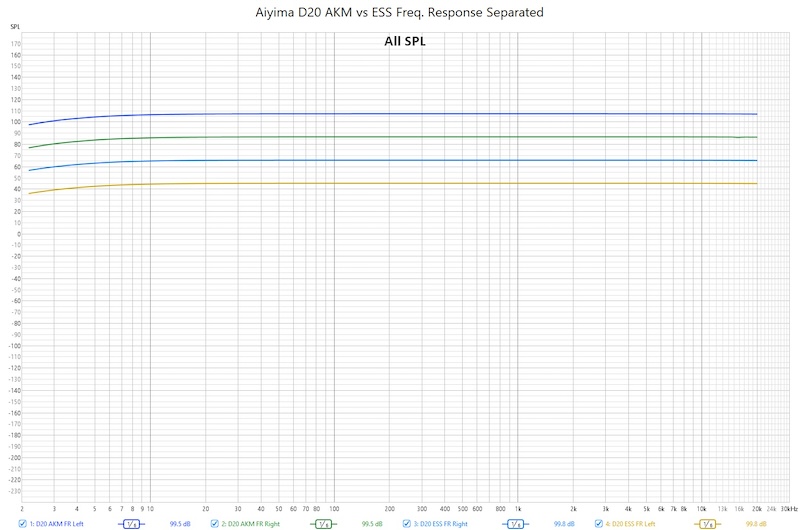Uncheck the D20 AKM FR Left trace checkbox

point(22,523)
